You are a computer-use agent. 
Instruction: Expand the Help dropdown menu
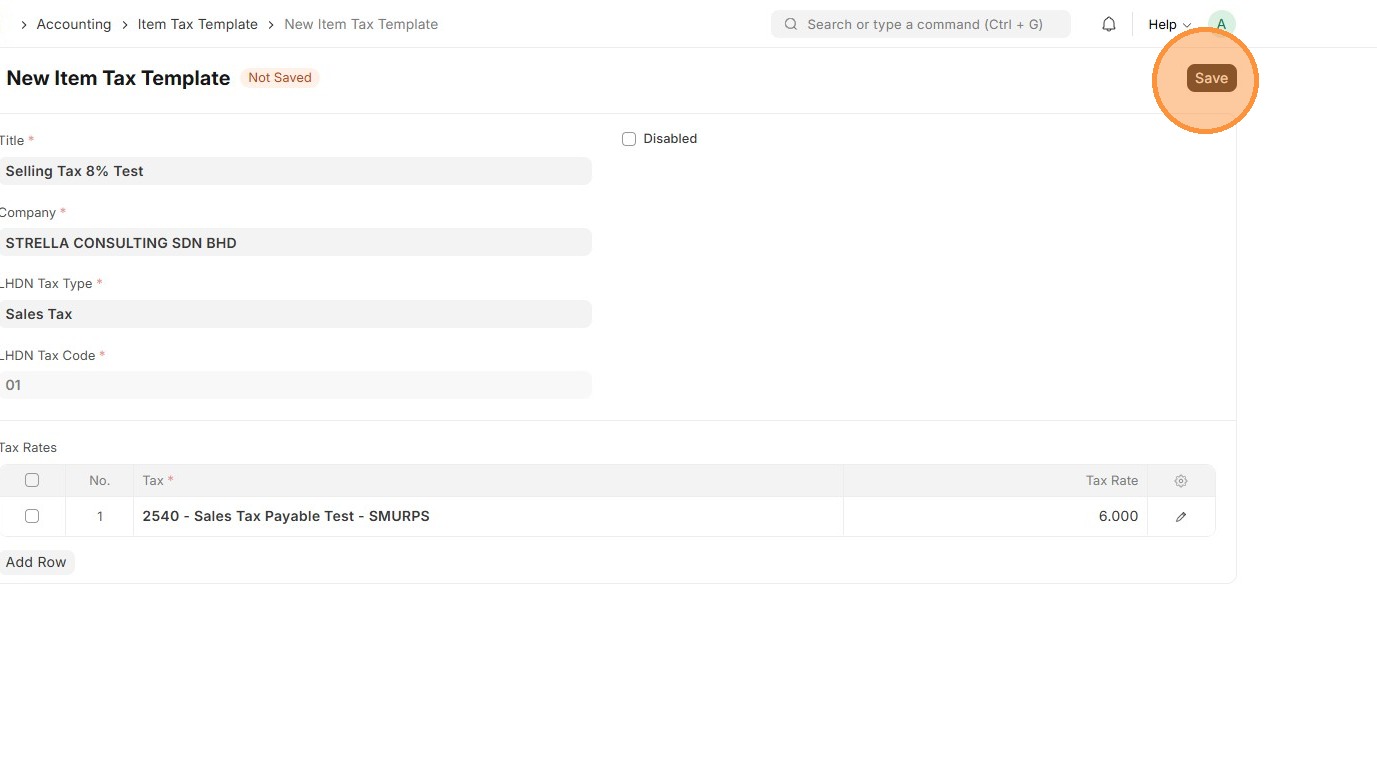1169,24
